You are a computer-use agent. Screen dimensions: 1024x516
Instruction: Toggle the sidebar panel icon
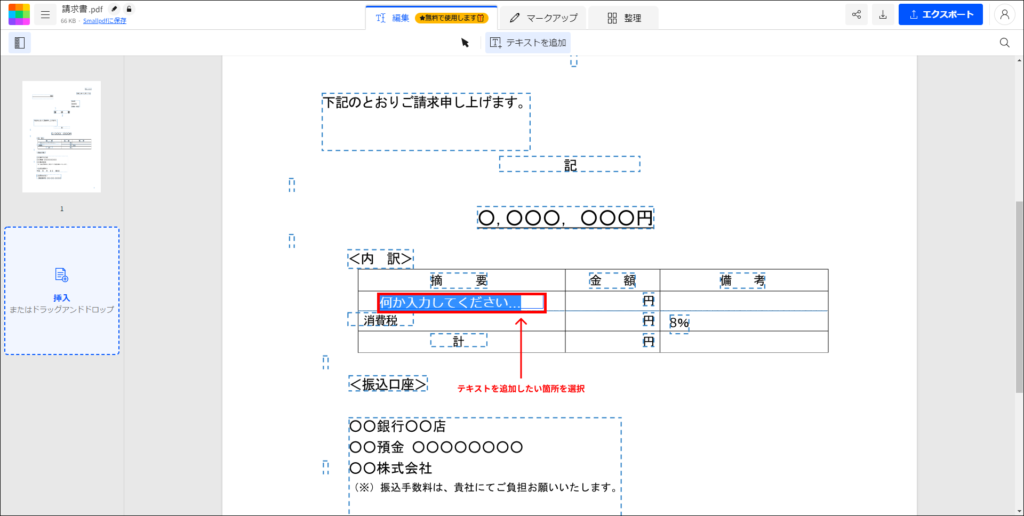click(20, 42)
